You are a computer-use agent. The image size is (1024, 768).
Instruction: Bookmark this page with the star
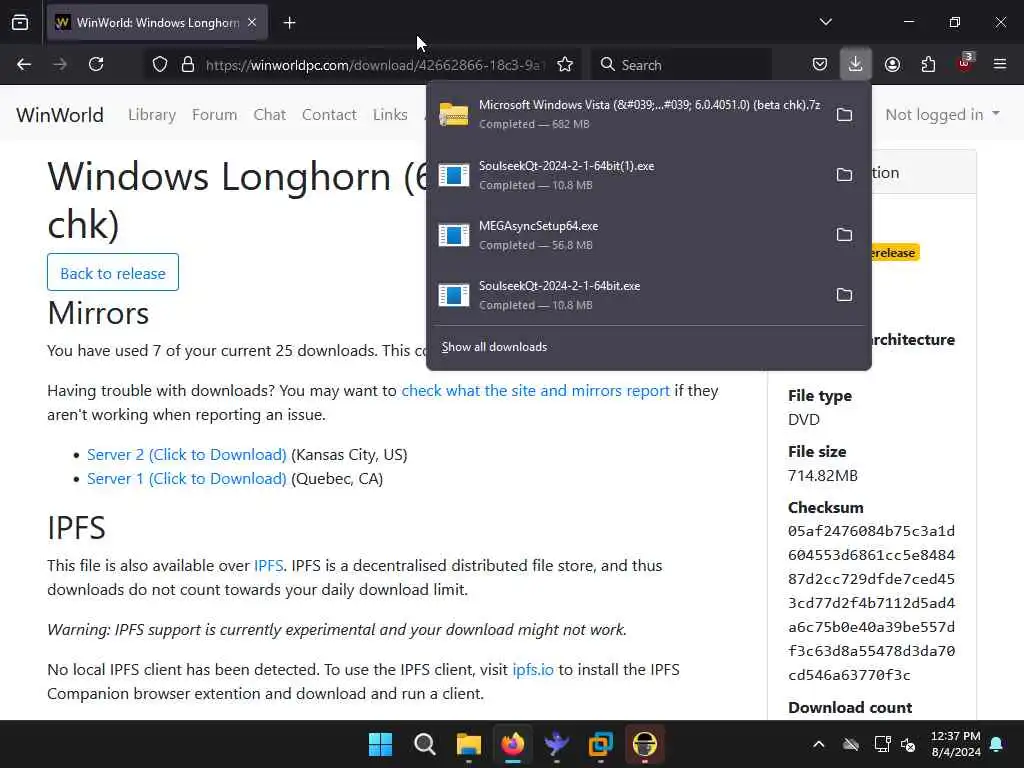(x=565, y=65)
